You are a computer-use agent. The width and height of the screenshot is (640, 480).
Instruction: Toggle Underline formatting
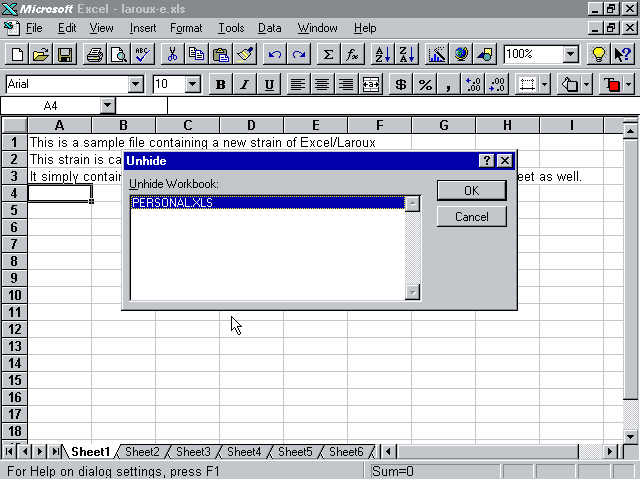point(269,84)
